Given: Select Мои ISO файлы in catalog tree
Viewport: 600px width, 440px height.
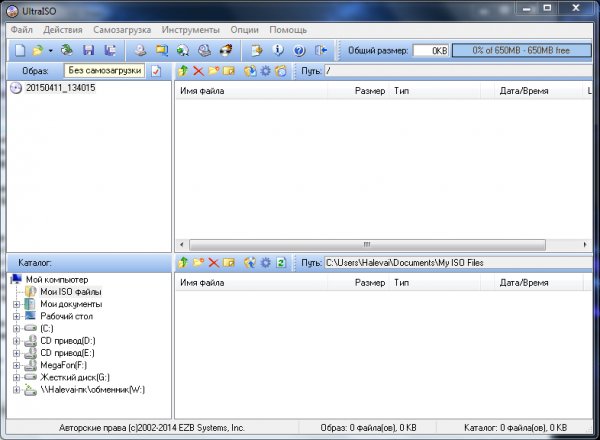Looking at the screenshot, I should coord(71,292).
